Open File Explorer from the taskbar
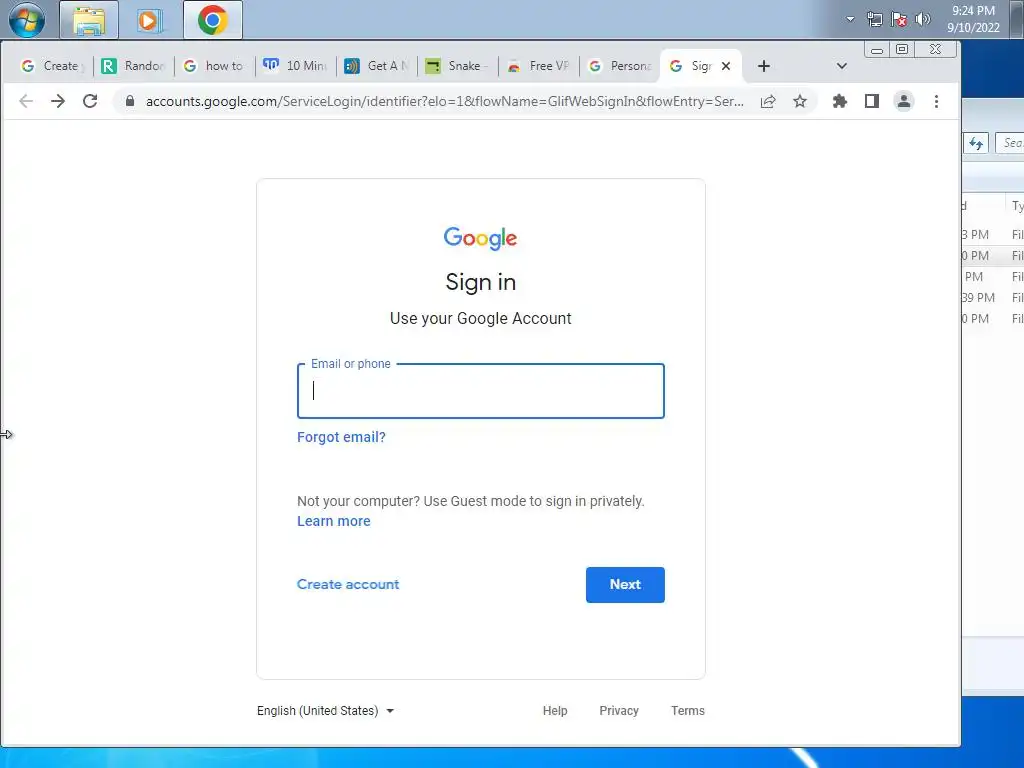 coord(89,20)
